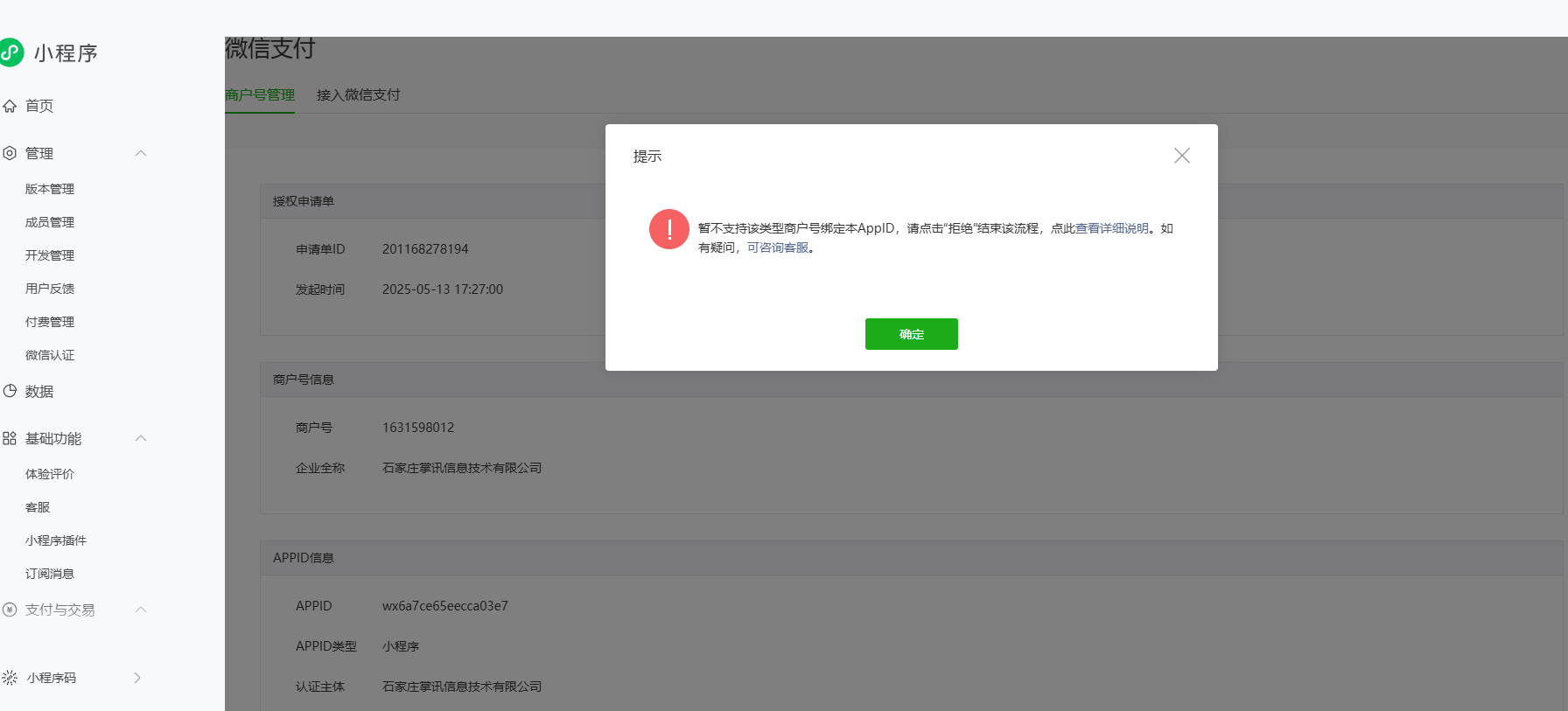Switch to the 商户号管理 tab

tap(260, 94)
